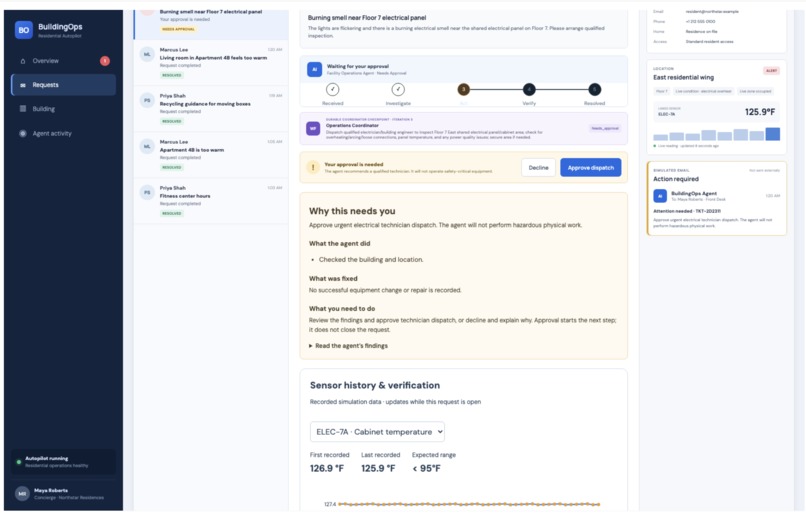Click ML avatar beside Apartment 4B is too warm
Screen dimensions: 806x517
pyautogui.click(x=147, y=146)
